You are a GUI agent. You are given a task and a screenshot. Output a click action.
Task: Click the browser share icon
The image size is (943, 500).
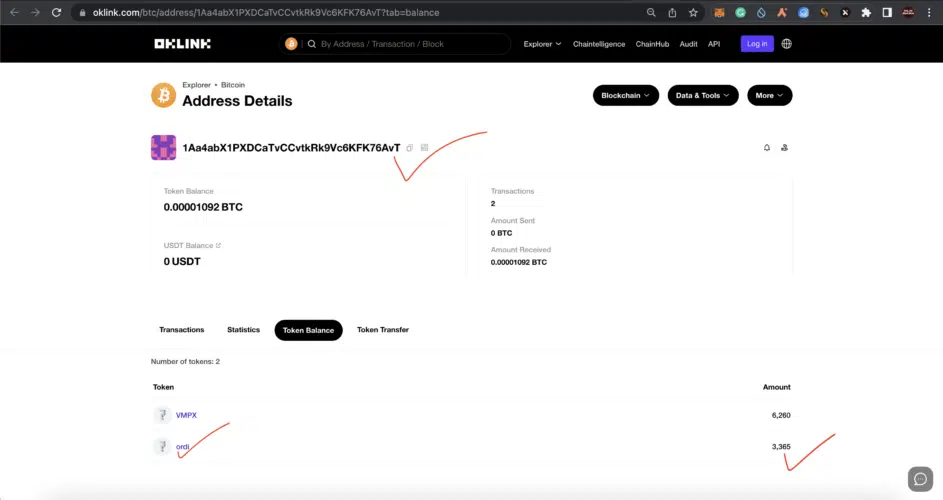click(x=672, y=13)
